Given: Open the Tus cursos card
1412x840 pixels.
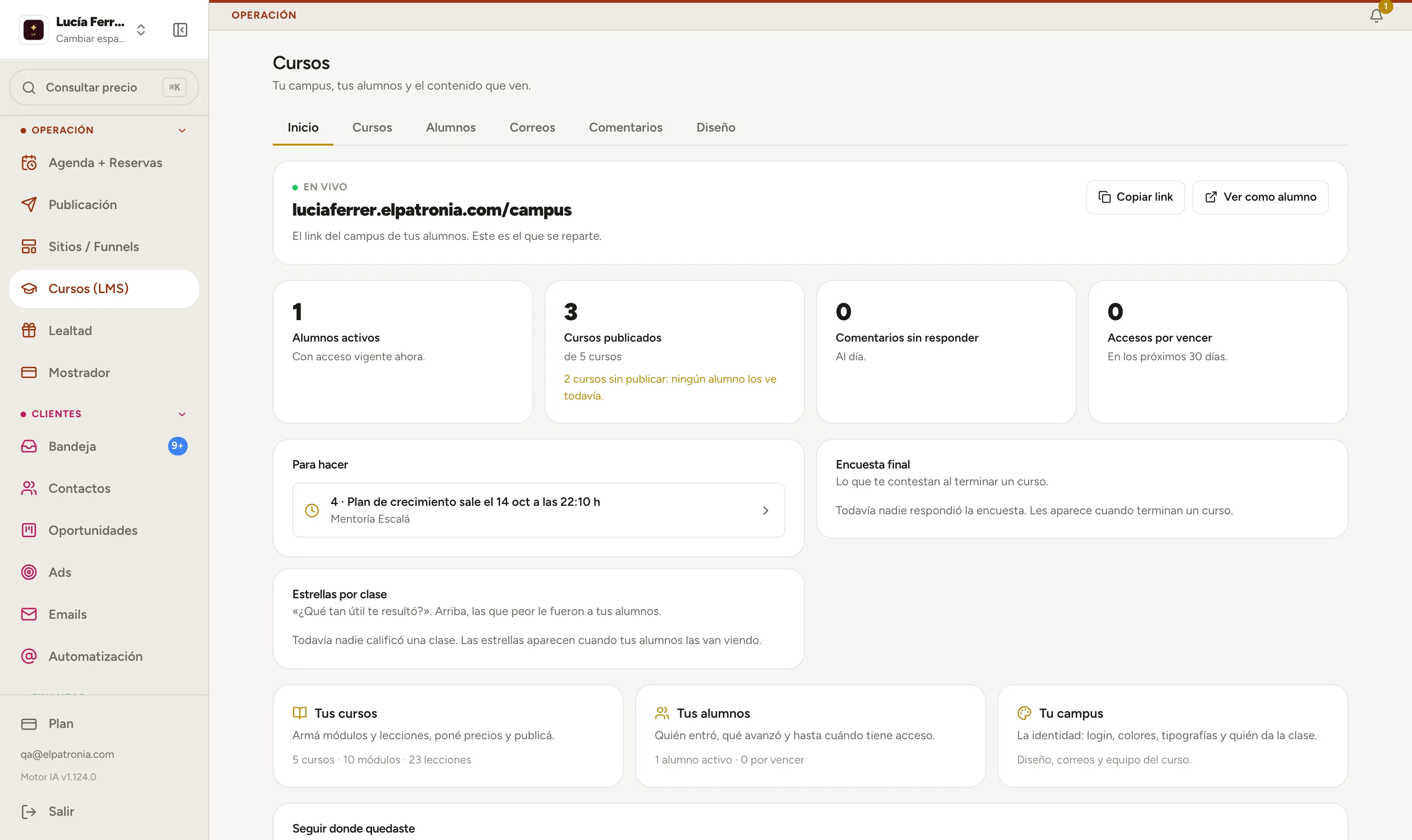Looking at the screenshot, I should pyautogui.click(x=448, y=736).
